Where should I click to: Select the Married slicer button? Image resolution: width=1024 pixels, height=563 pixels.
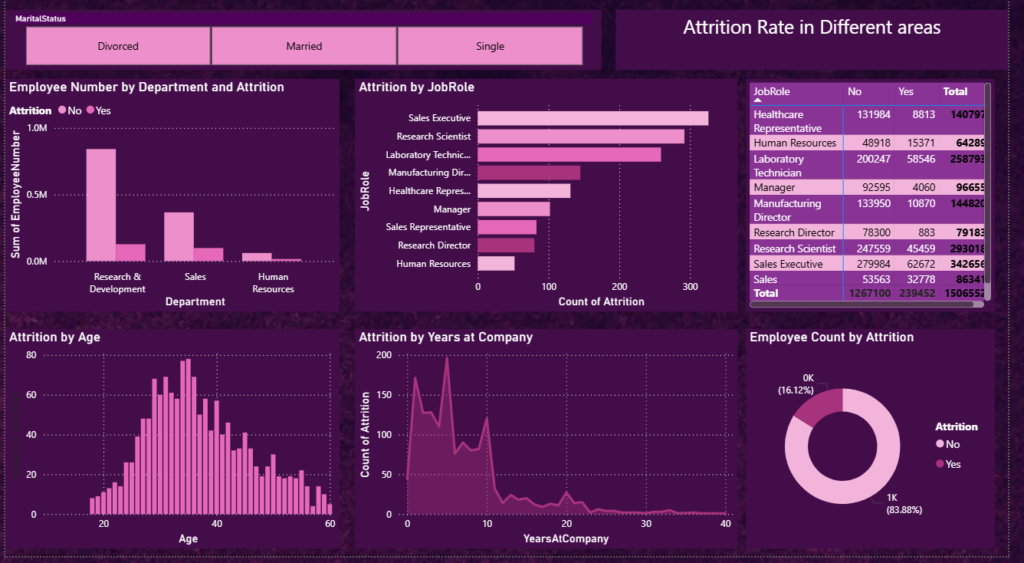[304, 46]
